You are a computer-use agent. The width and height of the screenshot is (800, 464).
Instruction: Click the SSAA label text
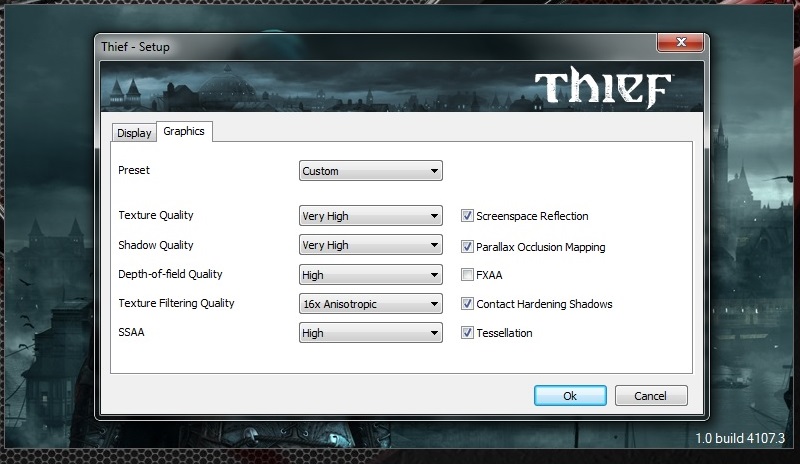[x=131, y=332]
